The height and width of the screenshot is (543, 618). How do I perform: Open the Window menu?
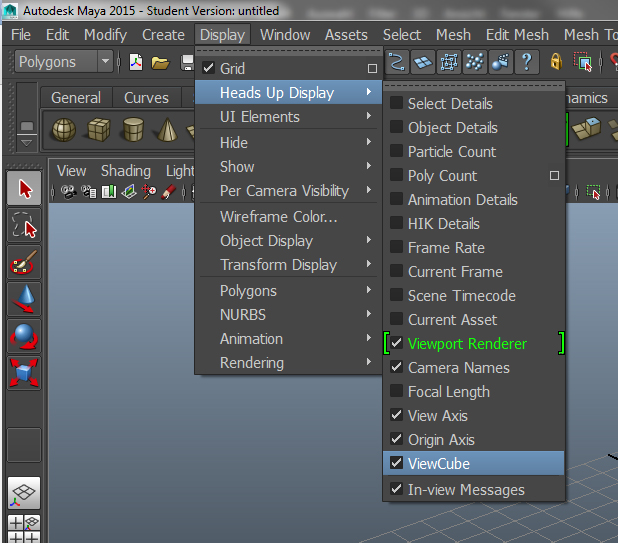point(284,34)
